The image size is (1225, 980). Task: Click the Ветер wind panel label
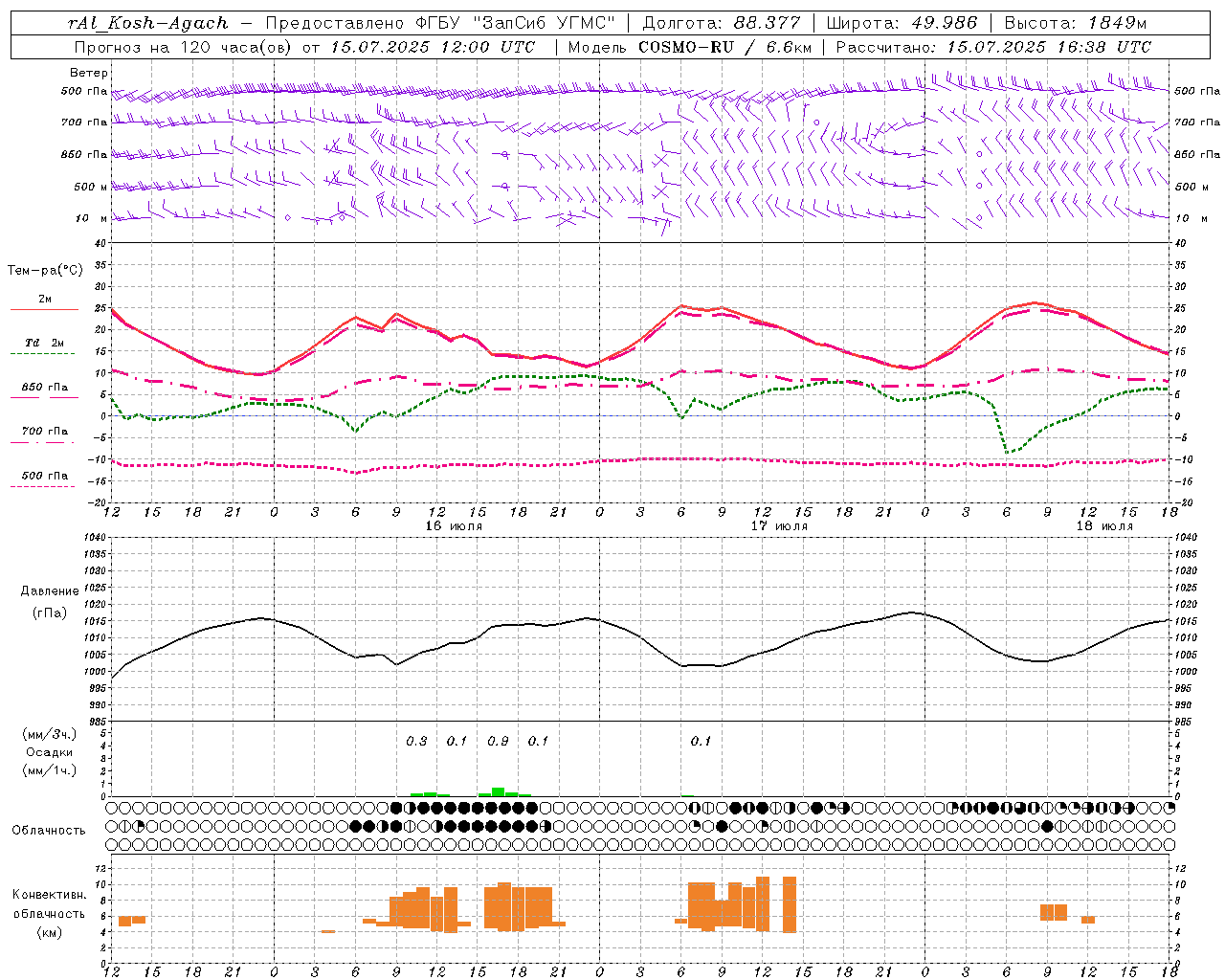pos(88,73)
